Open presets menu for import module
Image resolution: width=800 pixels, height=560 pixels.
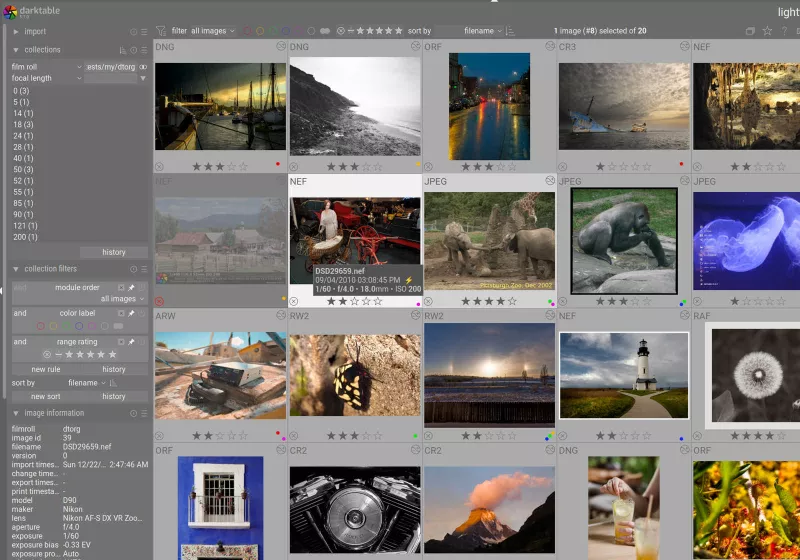tap(145, 32)
